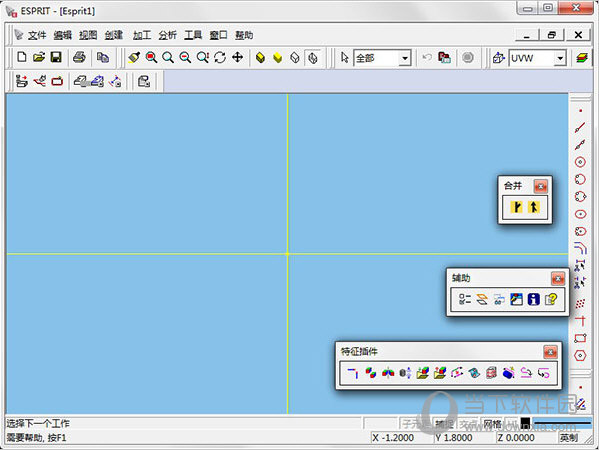
Task: Select the circle tool in right toolbar
Action: tap(580, 162)
